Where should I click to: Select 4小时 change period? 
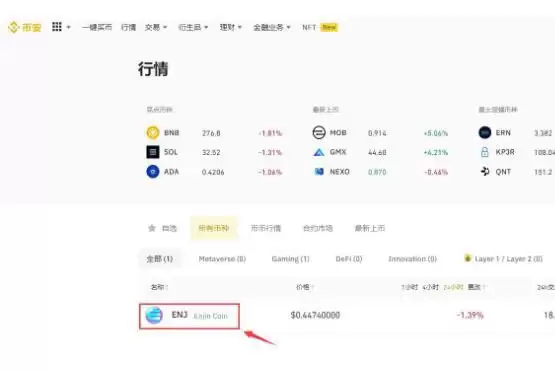click(430, 287)
